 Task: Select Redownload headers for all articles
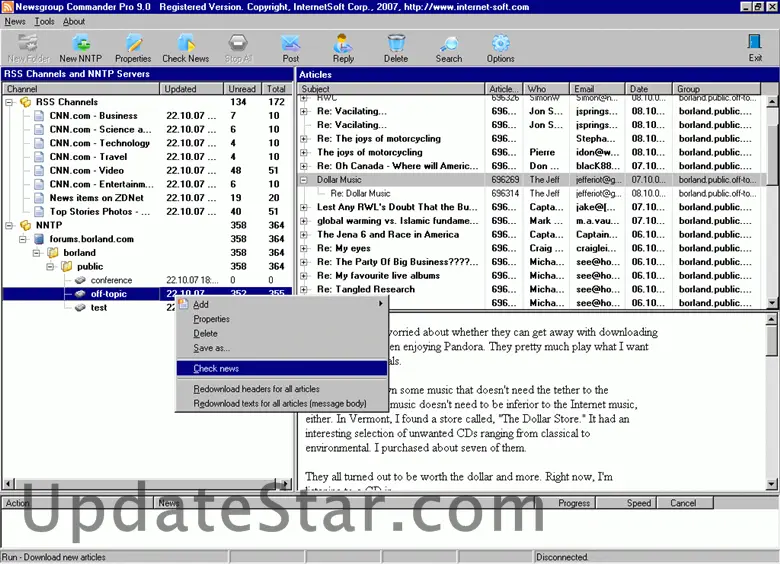click(x=256, y=389)
